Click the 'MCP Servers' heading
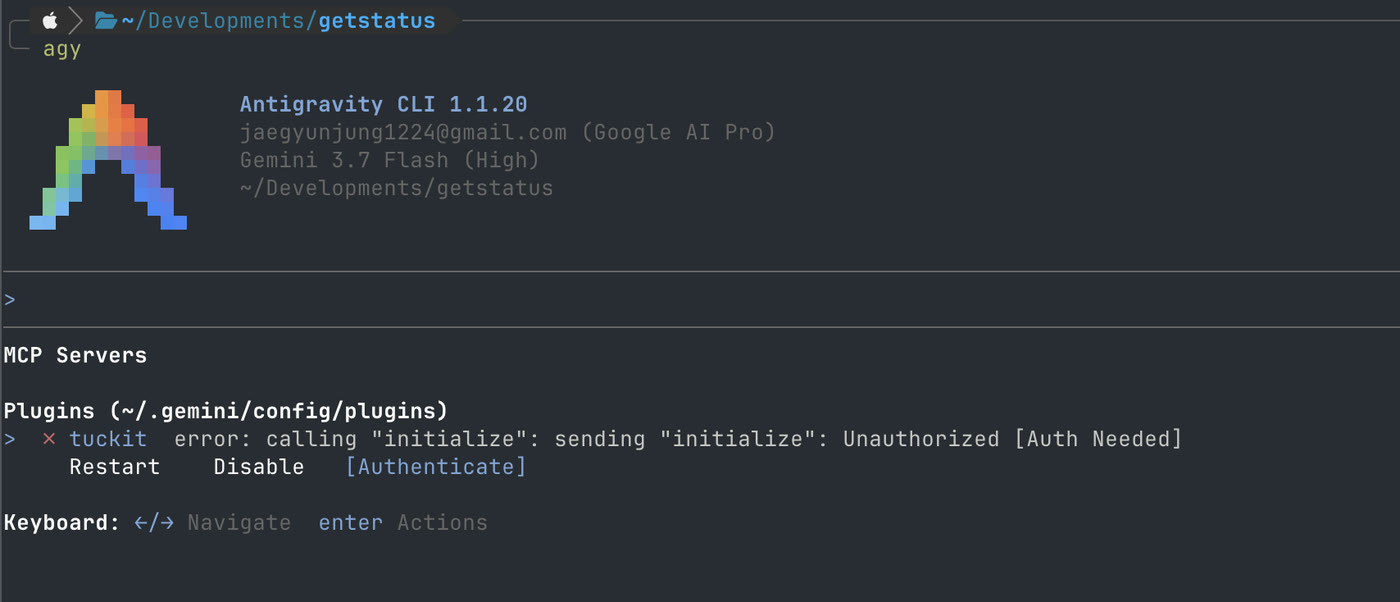Image resolution: width=1400 pixels, height=602 pixels. 75,355
